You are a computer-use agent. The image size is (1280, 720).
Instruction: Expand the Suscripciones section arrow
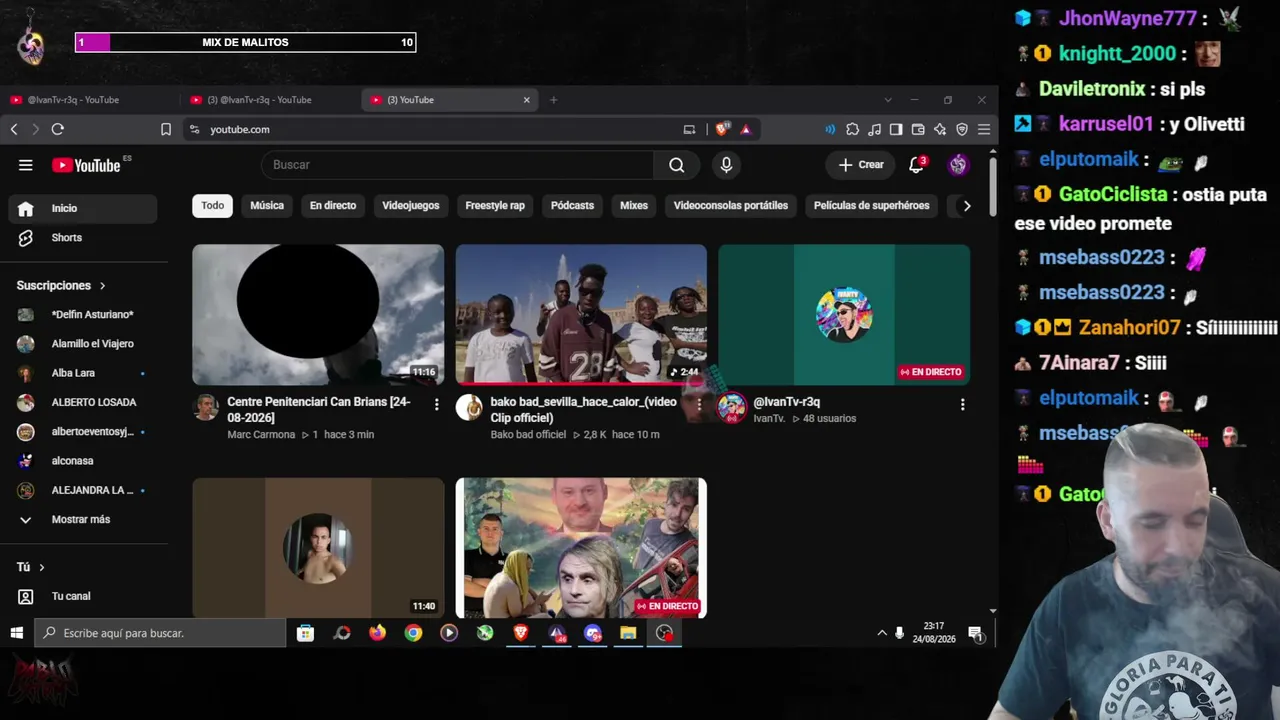click(x=102, y=286)
